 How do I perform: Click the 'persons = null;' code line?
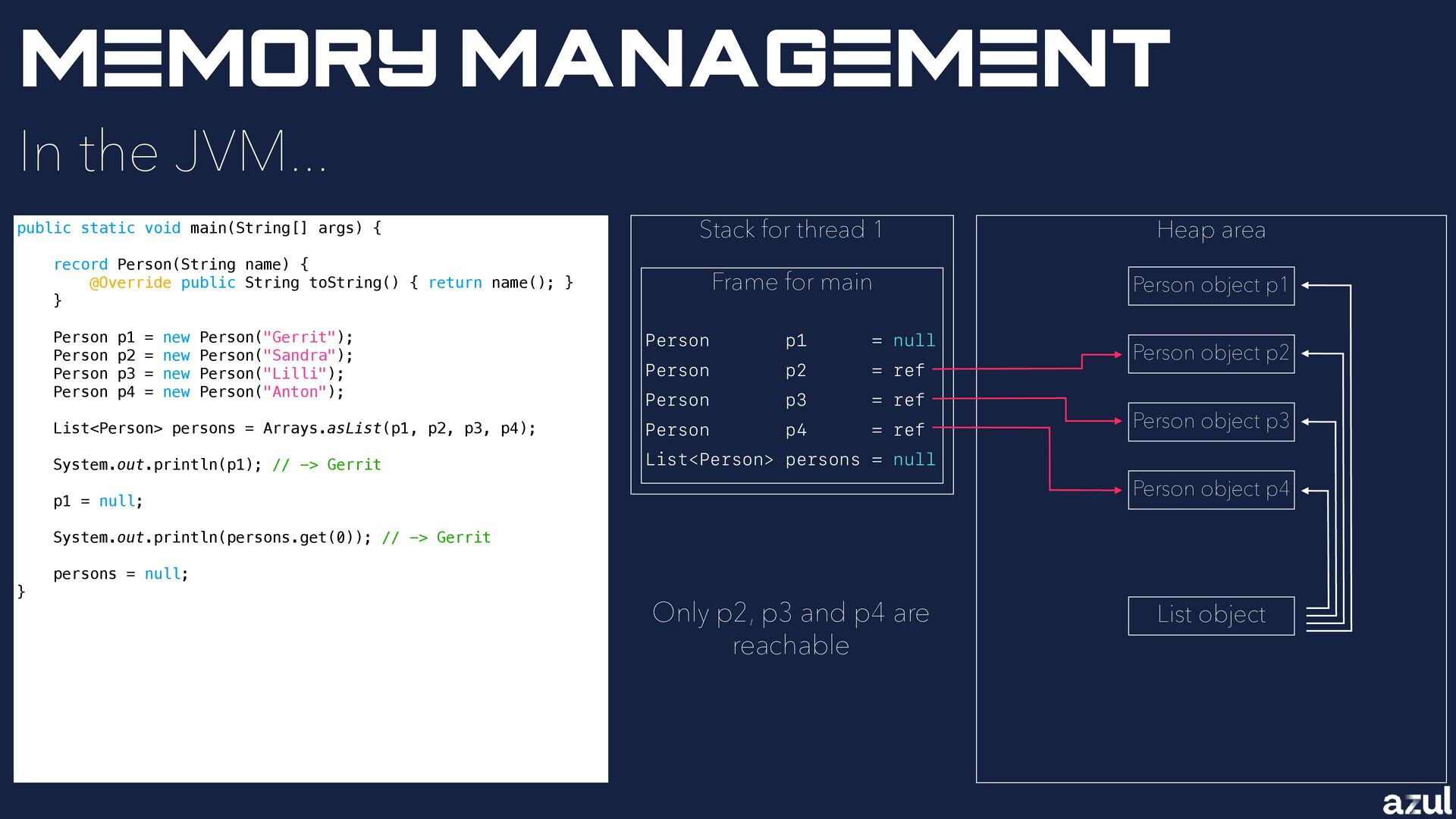tap(121, 574)
